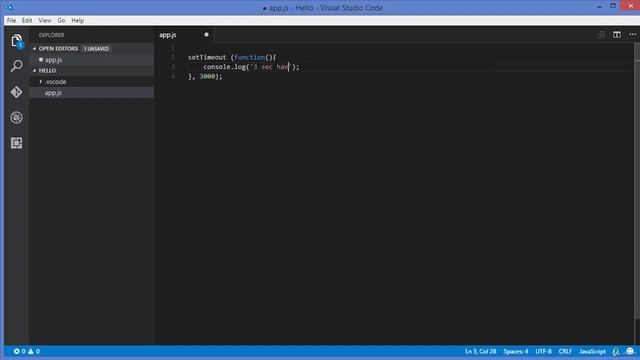
Task: Click the warnings triangle icon in status bar
Action: coord(31,351)
